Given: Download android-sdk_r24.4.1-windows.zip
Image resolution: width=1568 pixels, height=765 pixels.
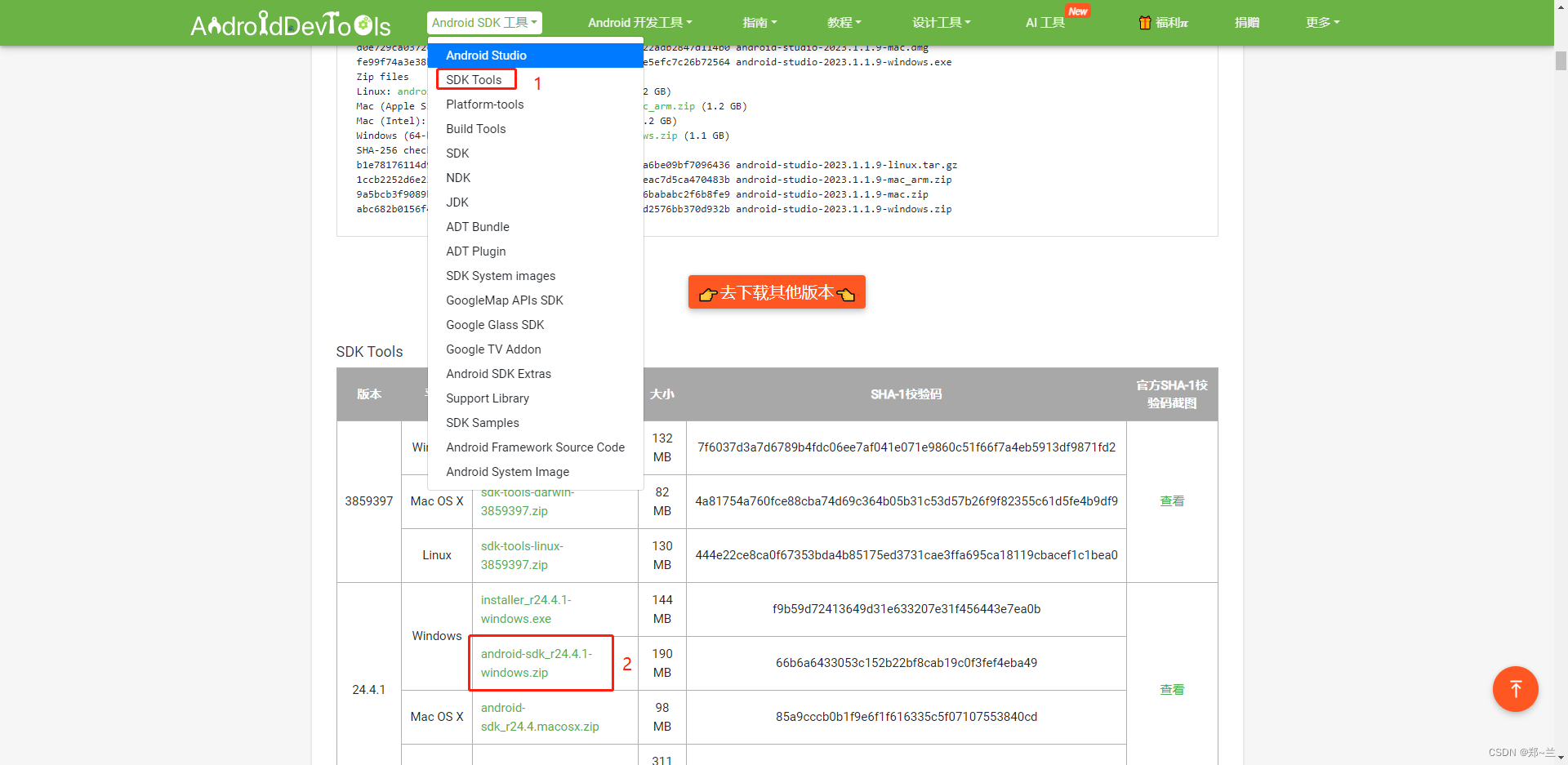Looking at the screenshot, I should click(x=537, y=663).
